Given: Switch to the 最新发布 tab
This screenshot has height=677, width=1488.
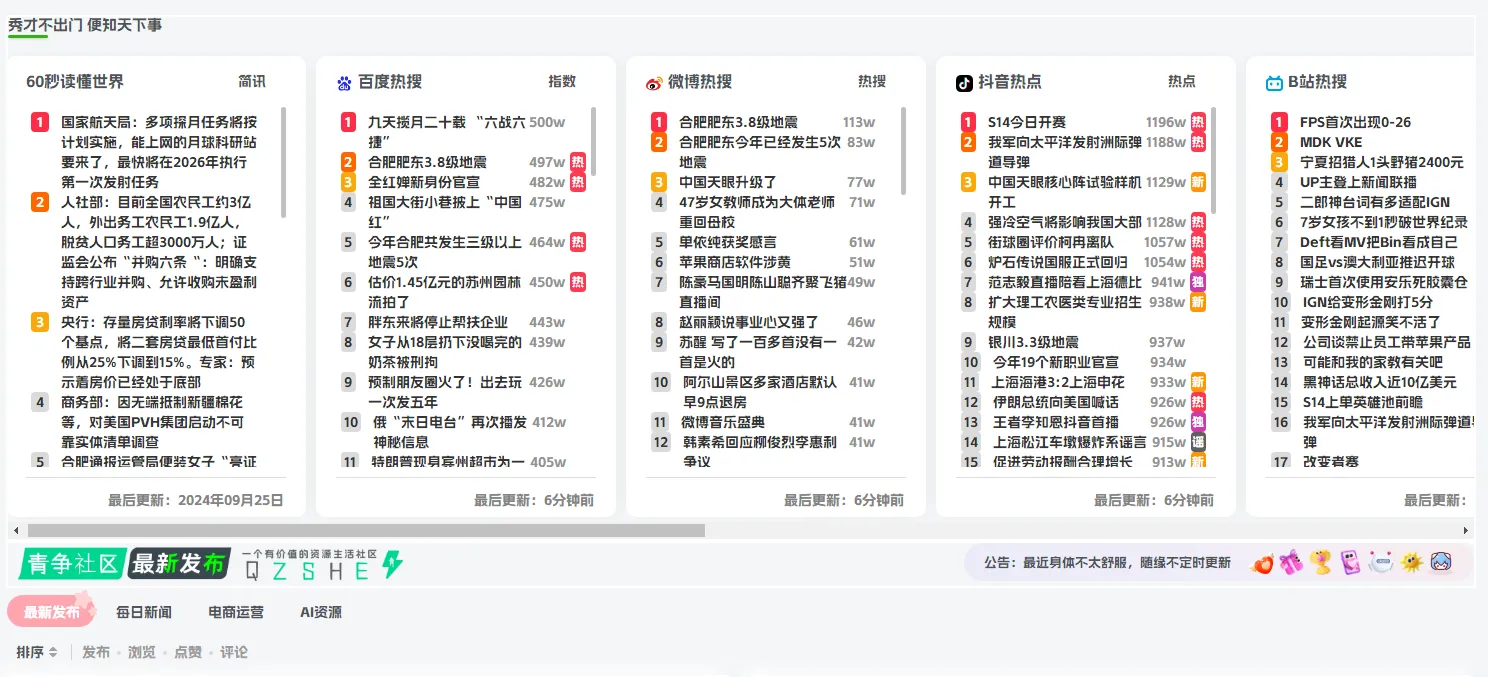Looking at the screenshot, I should point(52,612).
